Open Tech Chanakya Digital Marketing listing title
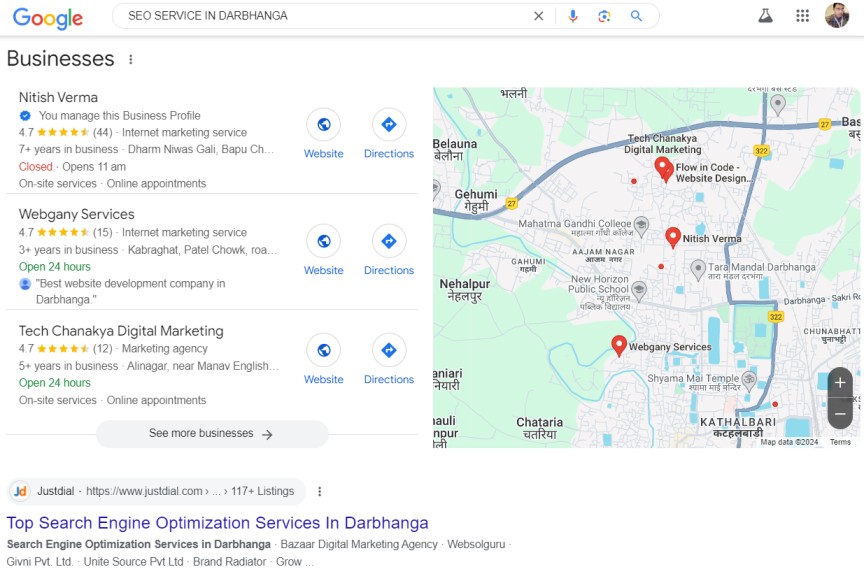 point(121,331)
